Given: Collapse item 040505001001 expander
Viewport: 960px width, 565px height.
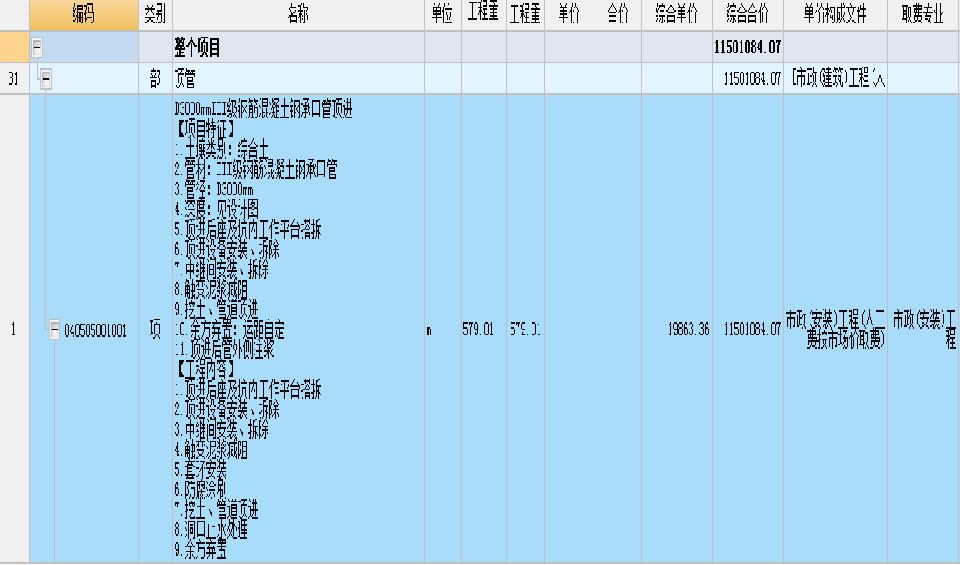Looking at the screenshot, I should click(54, 330).
